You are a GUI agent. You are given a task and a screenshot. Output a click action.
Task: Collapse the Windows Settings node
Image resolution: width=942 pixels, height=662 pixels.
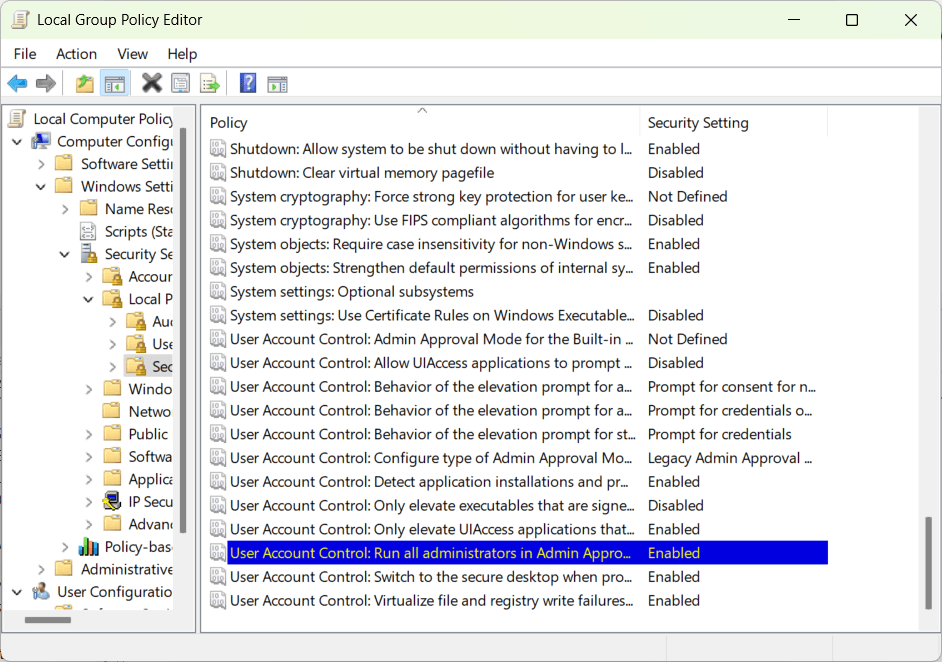click(x=41, y=187)
